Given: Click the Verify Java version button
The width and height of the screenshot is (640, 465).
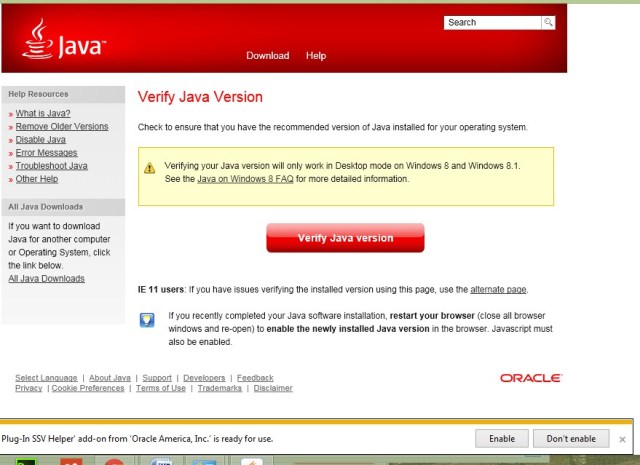Looking at the screenshot, I should tap(345, 238).
